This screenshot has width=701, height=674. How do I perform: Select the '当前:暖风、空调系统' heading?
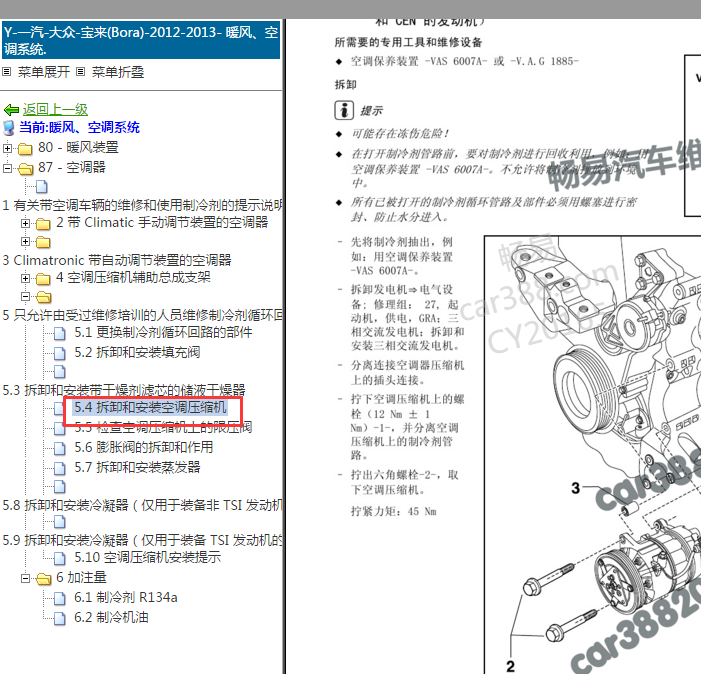(80, 127)
